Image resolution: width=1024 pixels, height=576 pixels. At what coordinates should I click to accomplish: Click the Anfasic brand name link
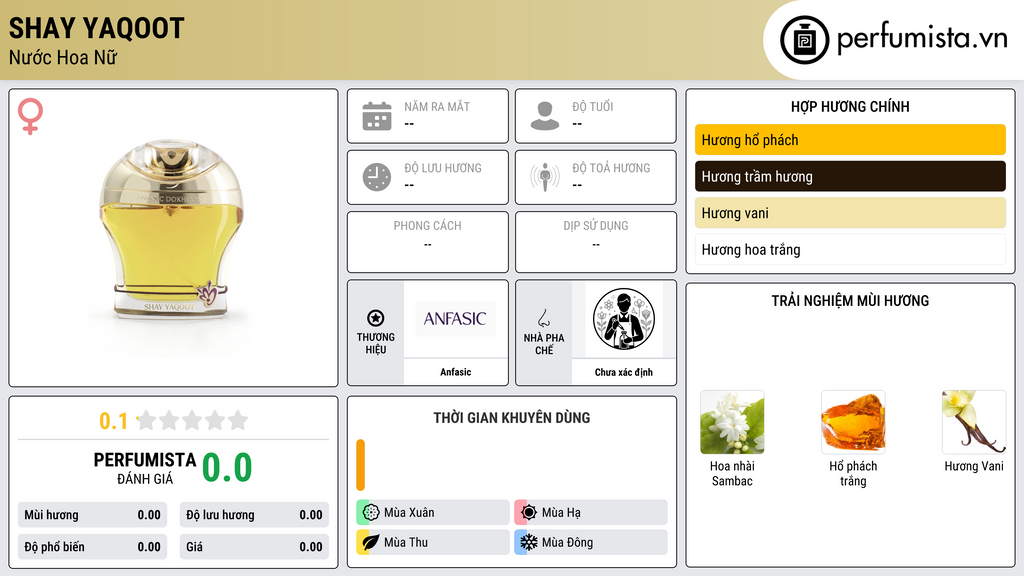click(455, 372)
